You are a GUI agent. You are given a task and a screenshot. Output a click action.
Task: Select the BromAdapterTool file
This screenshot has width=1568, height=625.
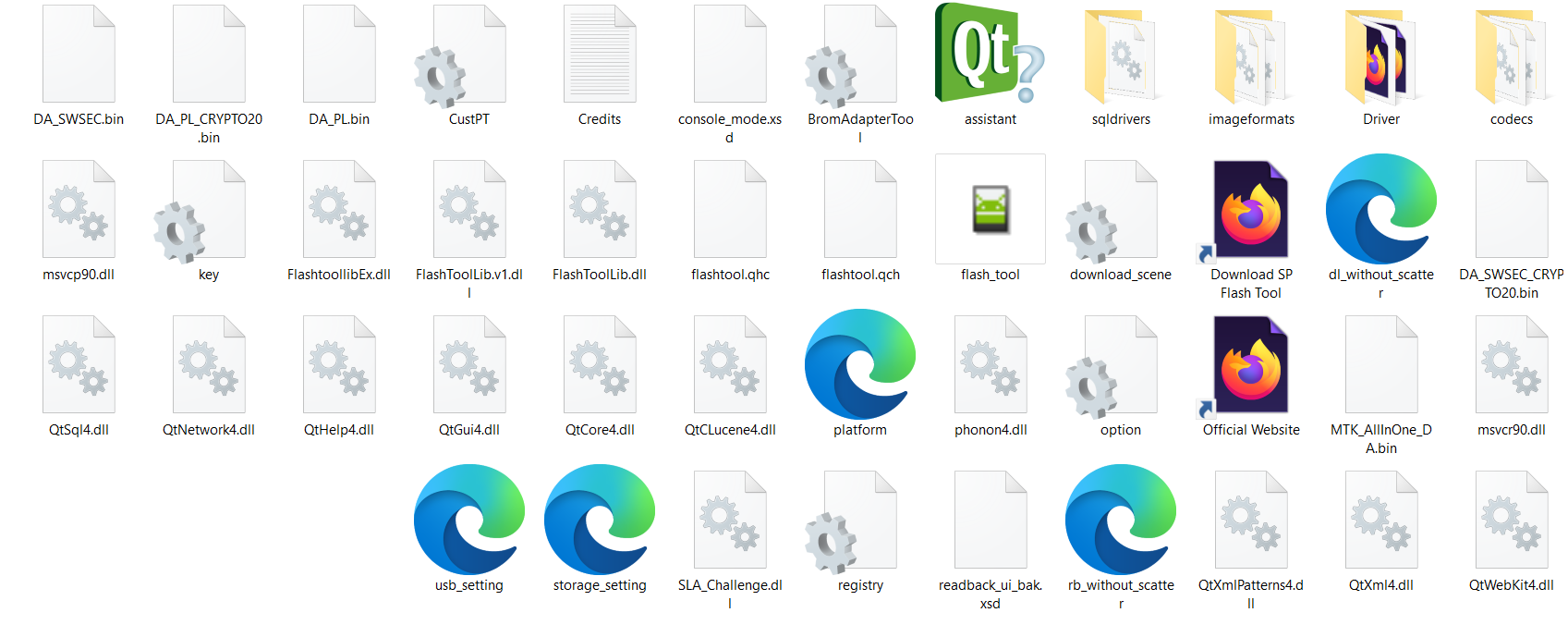pyautogui.click(x=851, y=57)
